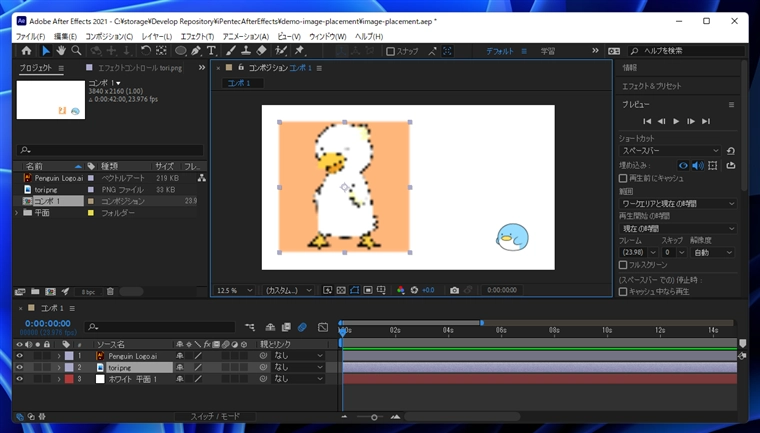Hide the White Solid 1 layer

pyautogui.click(x=19, y=379)
